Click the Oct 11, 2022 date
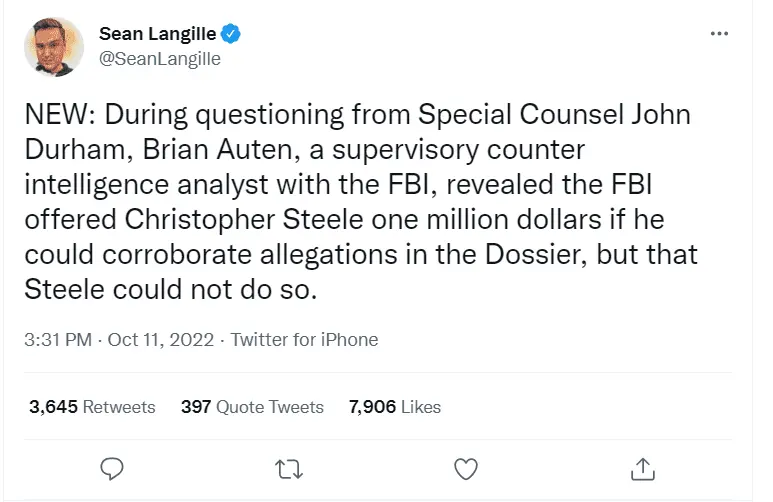The width and height of the screenshot is (773, 502). pyautogui.click(x=161, y=340)
